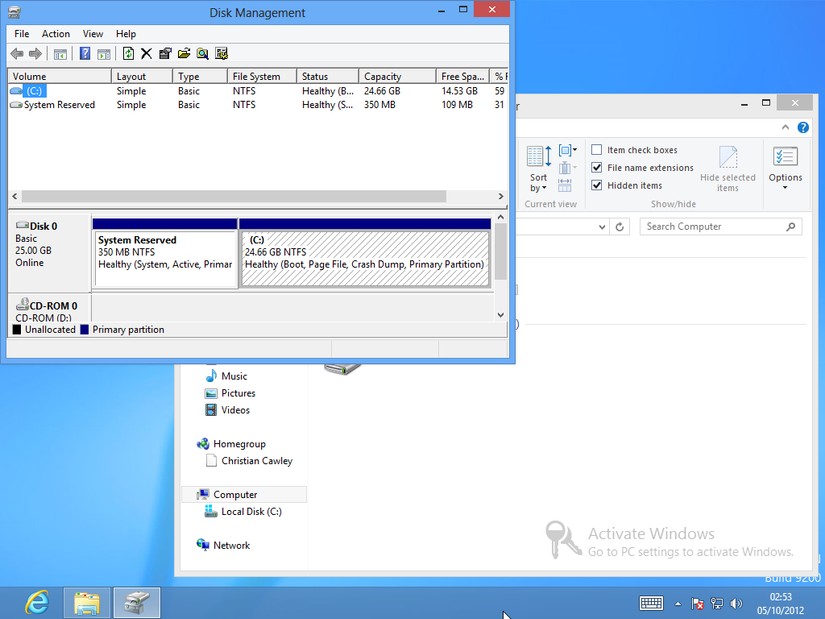825x619 pixels.
Task: Select Computer in the navigation pane
Action: point(244,495)
